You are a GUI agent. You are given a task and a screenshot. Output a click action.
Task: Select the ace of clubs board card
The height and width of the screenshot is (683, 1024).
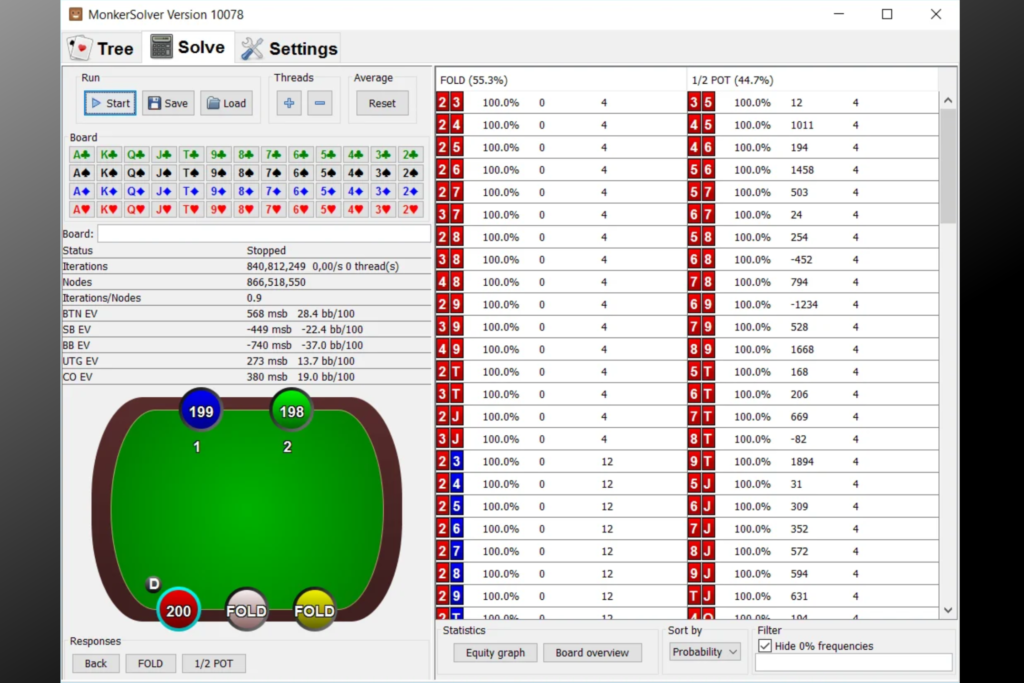81,155
